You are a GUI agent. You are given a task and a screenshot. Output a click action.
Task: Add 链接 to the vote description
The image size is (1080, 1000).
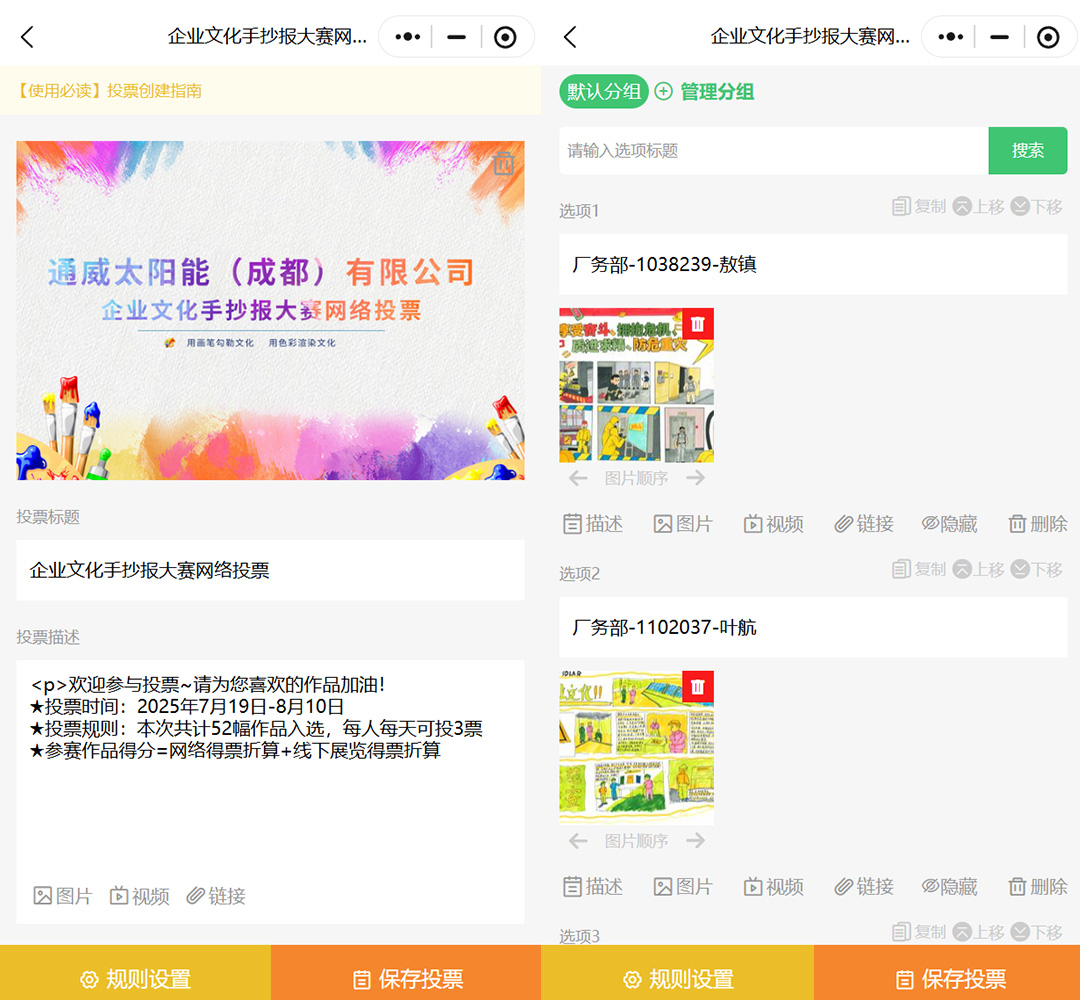tap(216, 896)
